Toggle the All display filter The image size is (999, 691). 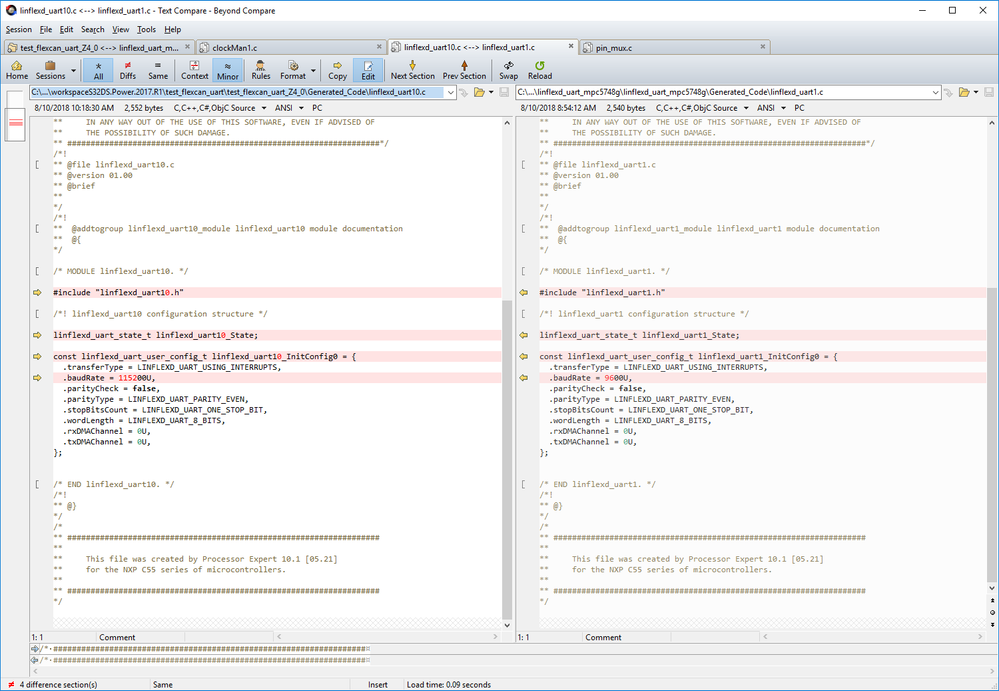[98, 70]
